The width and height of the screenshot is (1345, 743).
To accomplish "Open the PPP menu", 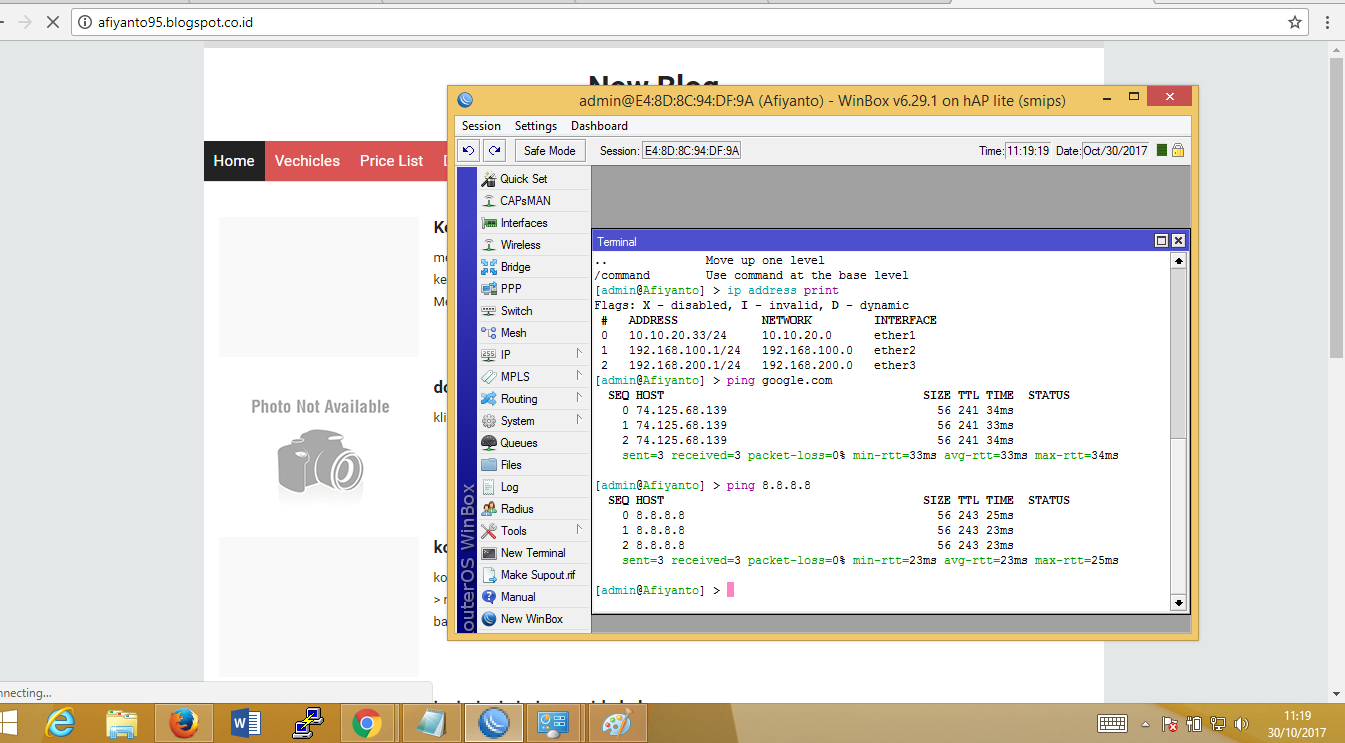I will pos(534,289).
